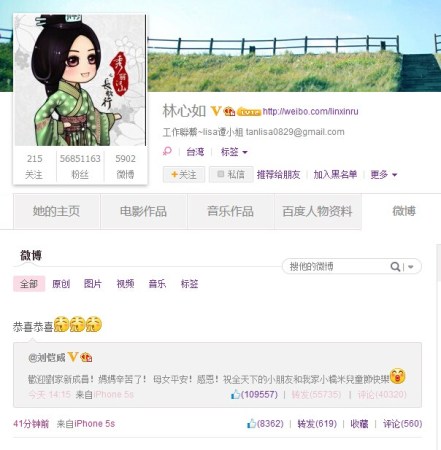Open the search options dropdown arrow
Viewport: 441px width, 450px height.
[411, 267]
